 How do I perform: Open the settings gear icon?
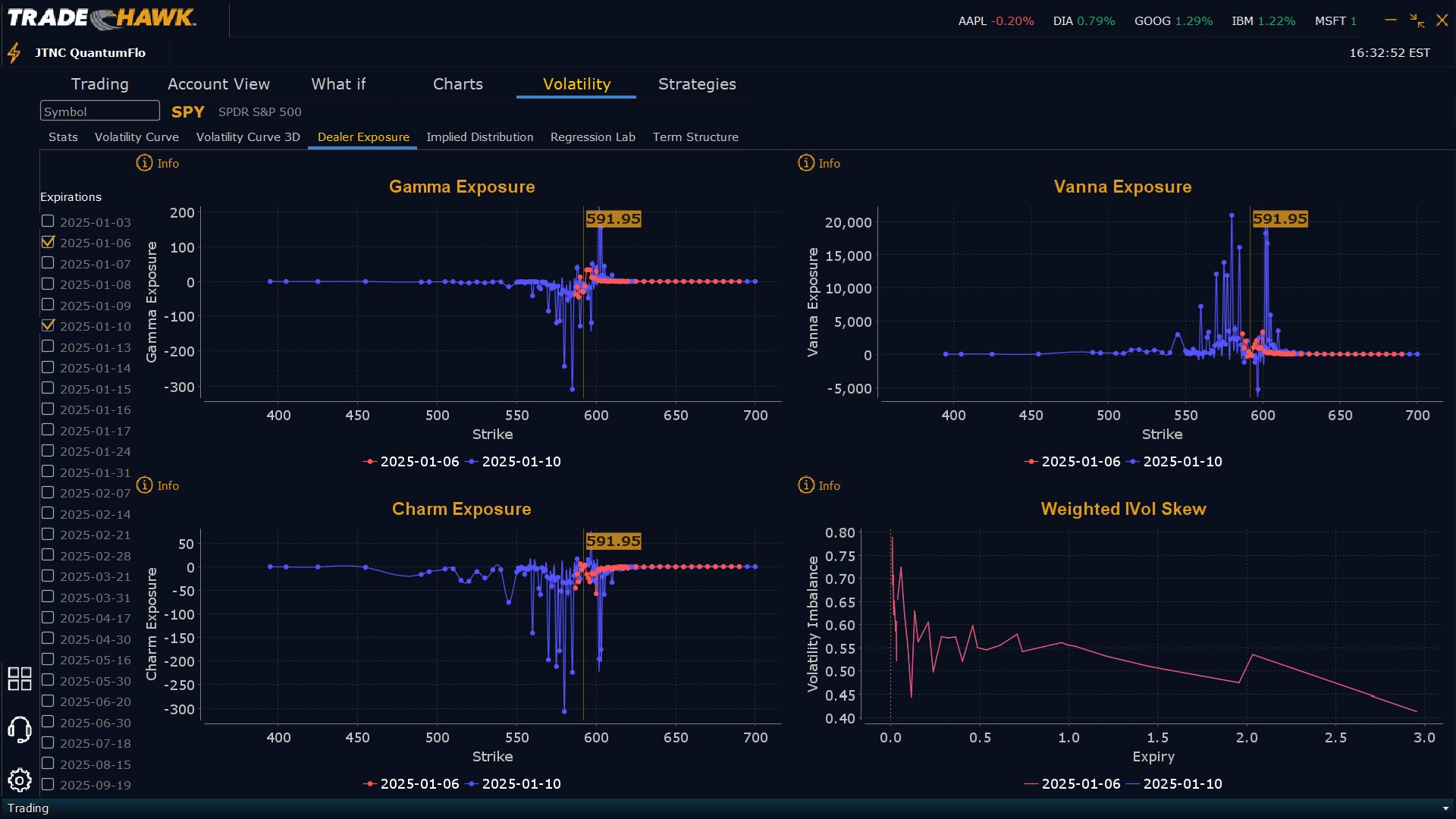click(x=20, y=780)
